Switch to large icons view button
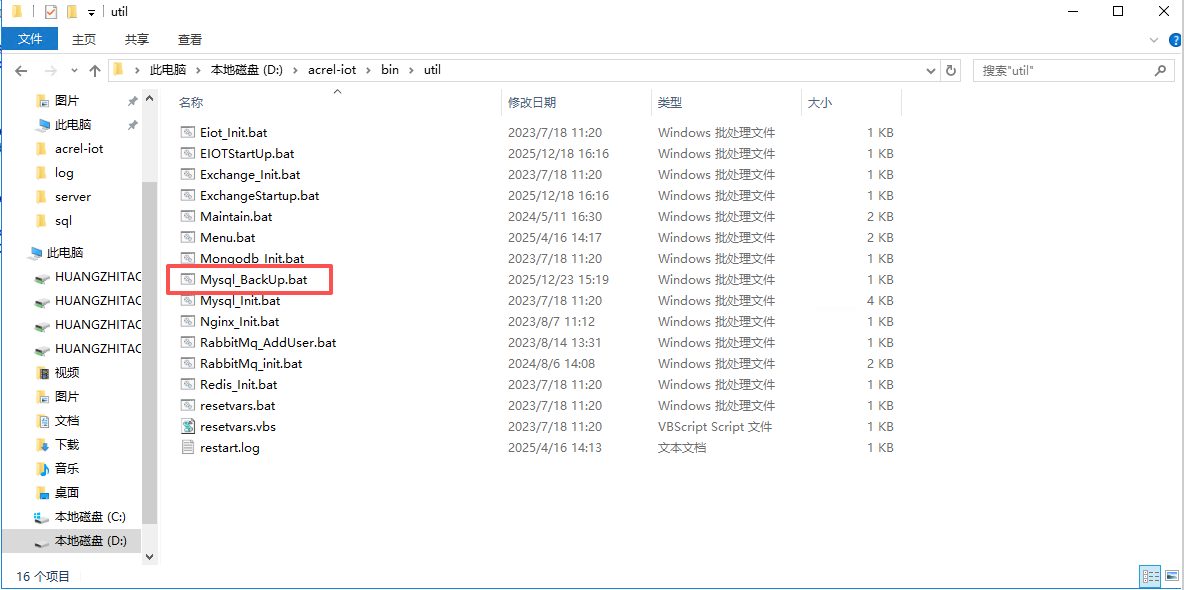The height and width of the screenshot is (590, 1184). (x=1170, y=576)
